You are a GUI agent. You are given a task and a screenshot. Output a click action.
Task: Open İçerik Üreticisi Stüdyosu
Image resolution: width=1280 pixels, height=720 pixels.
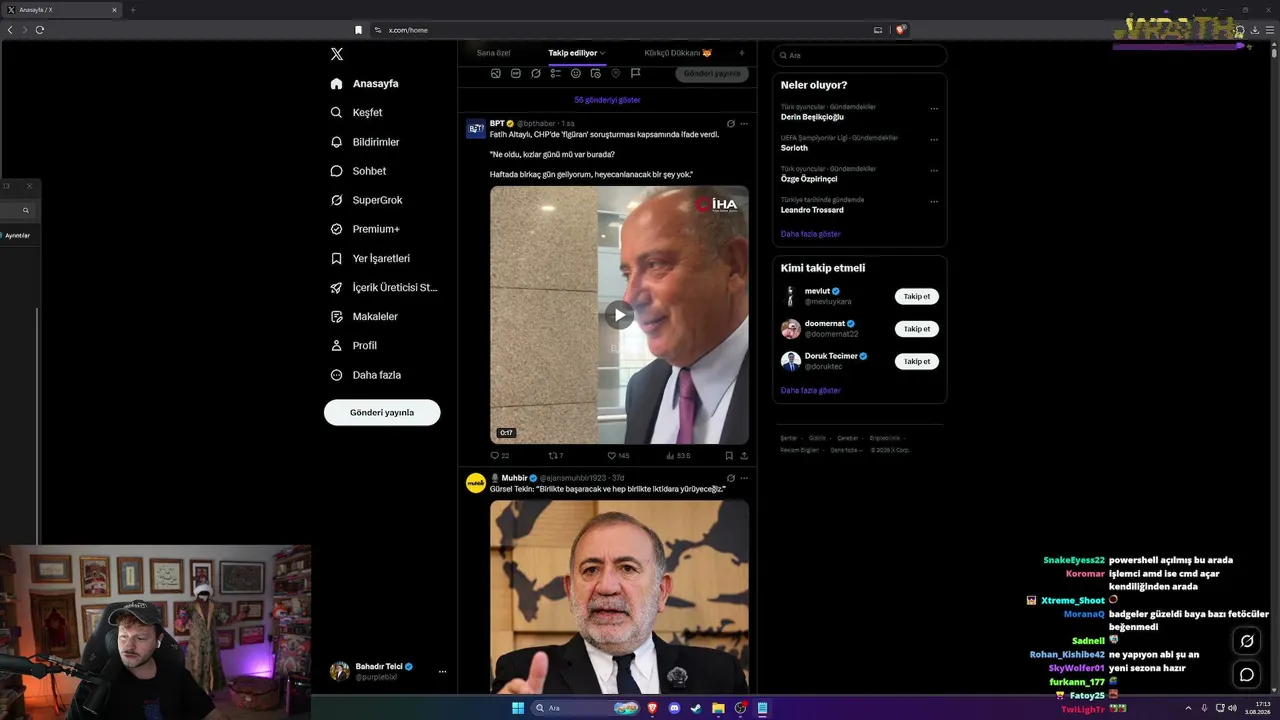click(x=384, y=287)
